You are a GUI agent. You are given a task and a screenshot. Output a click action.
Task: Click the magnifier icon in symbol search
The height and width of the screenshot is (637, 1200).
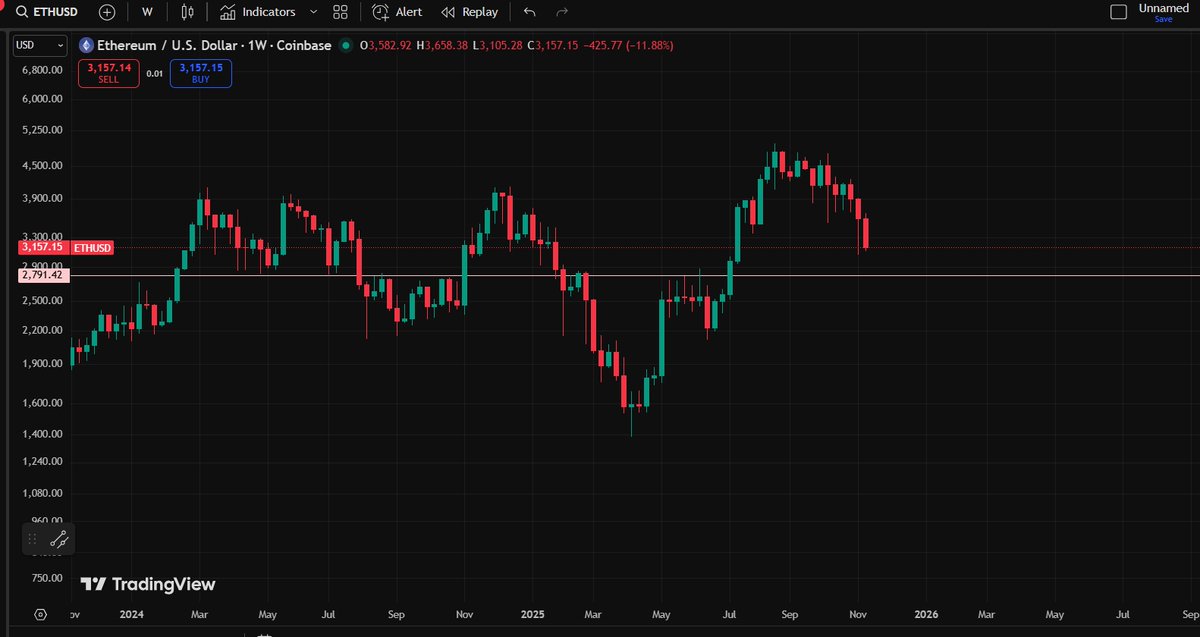point(20,12)
